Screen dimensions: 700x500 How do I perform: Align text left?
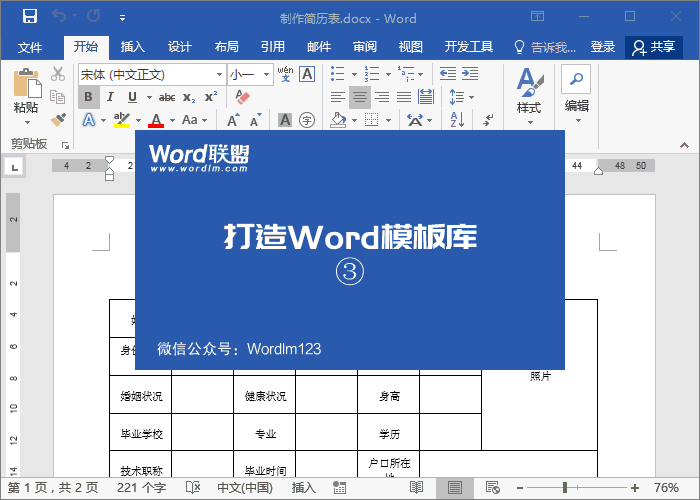click(x=338, y=97)
